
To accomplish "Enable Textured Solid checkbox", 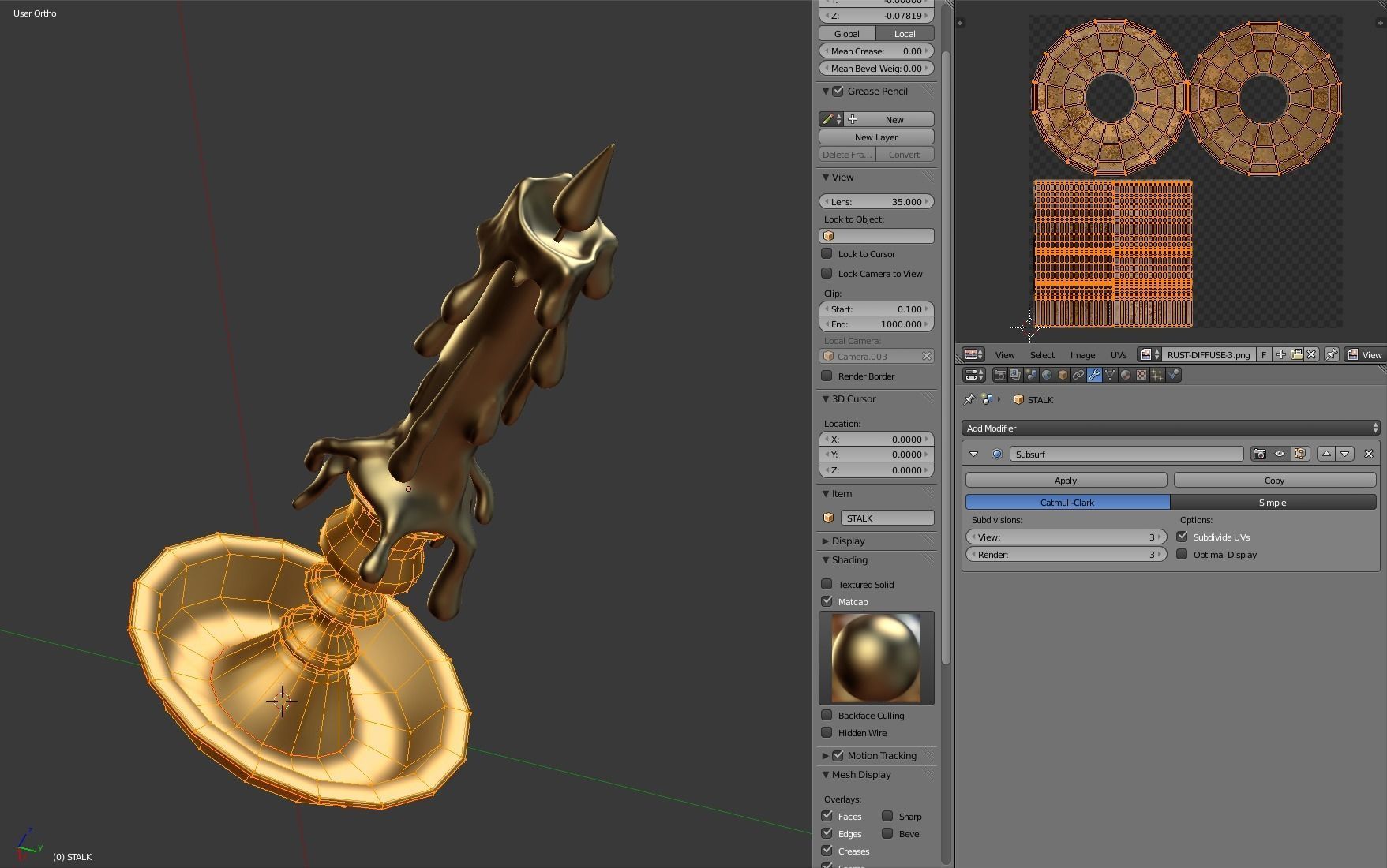I will (827, 584).
